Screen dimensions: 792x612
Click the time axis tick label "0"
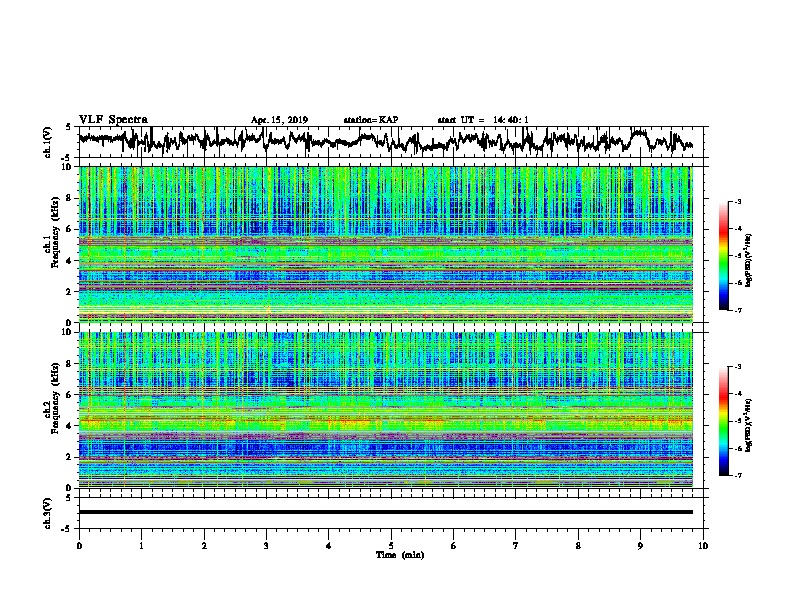click(79, 546)
